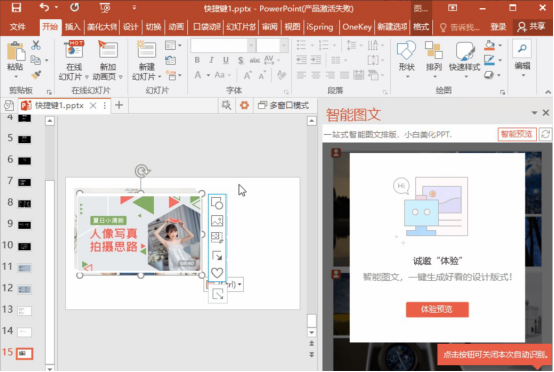Click the slide editor scrollbar down arrow
The height and width of the screenshot is (372, 554).
pos(312,332)
